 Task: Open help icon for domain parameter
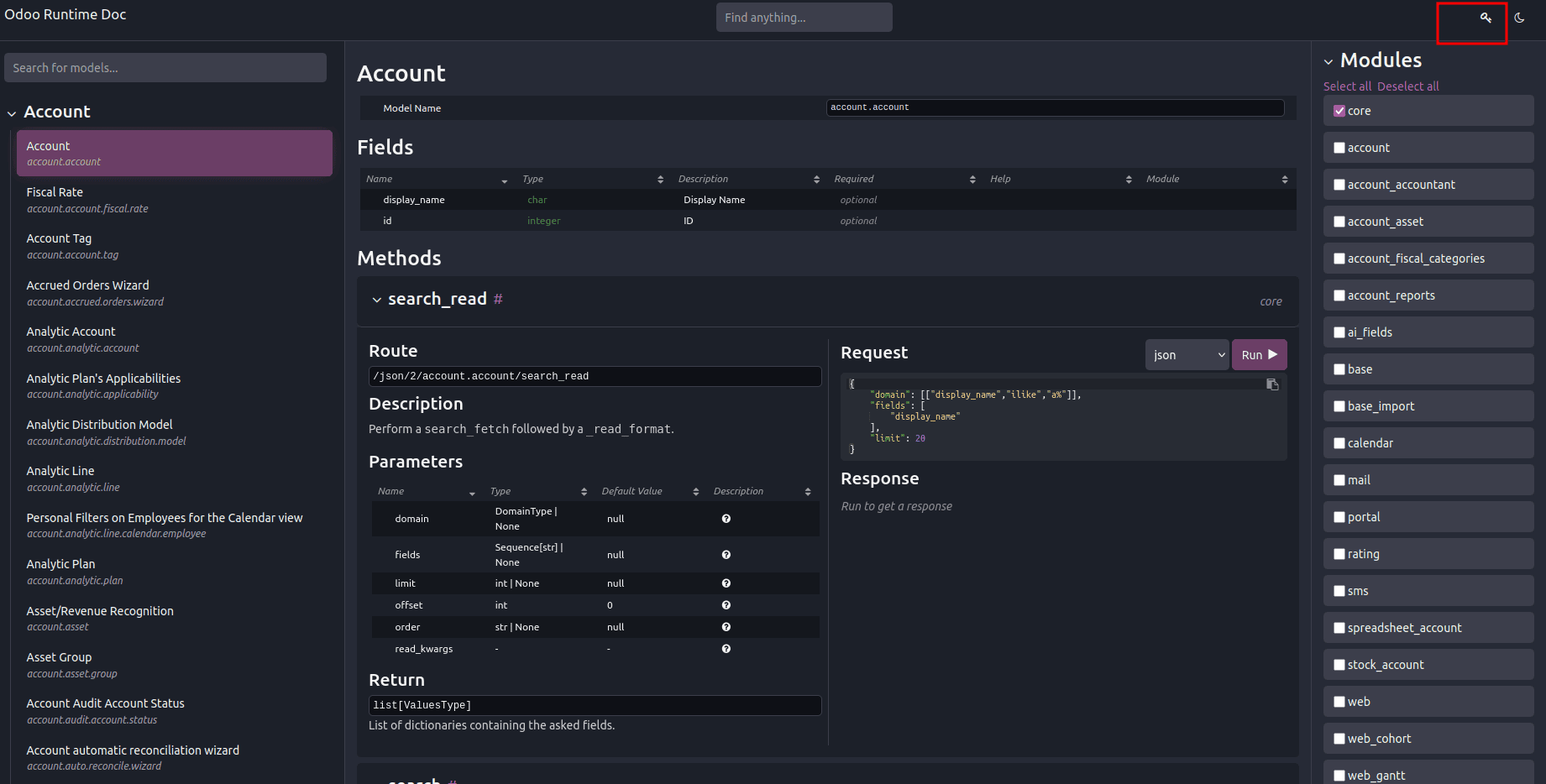726,519
